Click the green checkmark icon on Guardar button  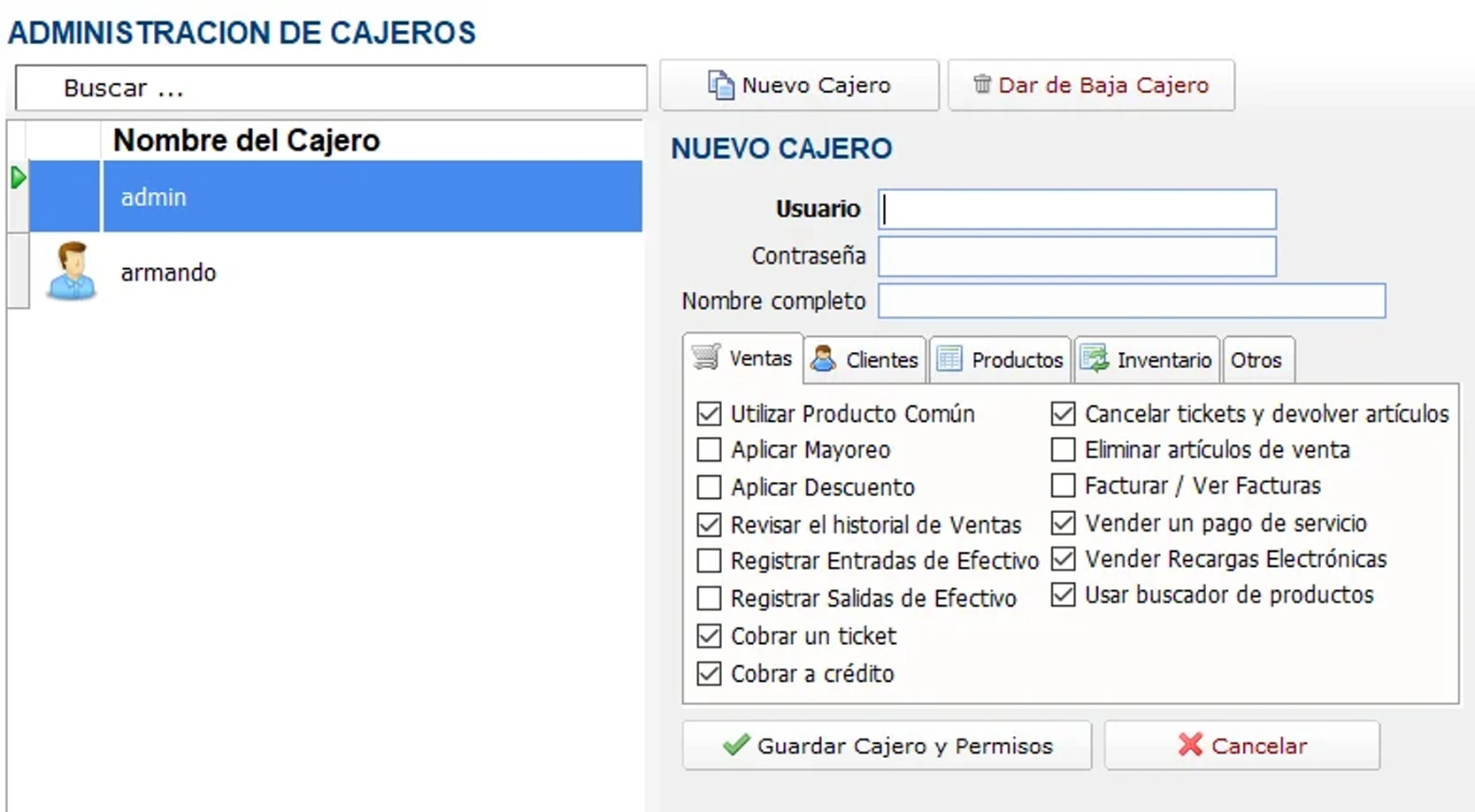point(735,745)
